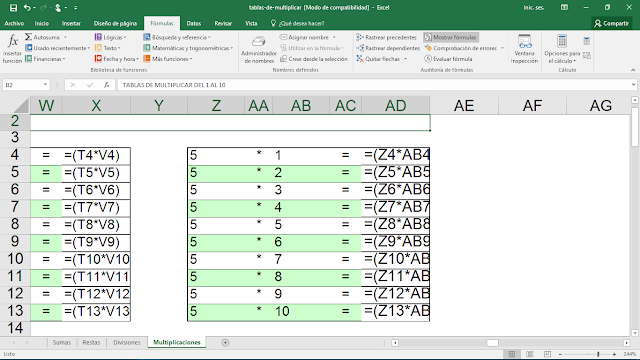Click Evaluar fórmula
Screen dimensions: 640x360
[x=448, y=59]
